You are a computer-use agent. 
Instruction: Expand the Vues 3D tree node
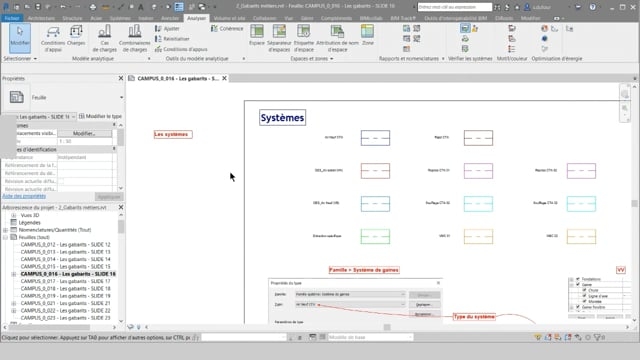pos(13,215)
